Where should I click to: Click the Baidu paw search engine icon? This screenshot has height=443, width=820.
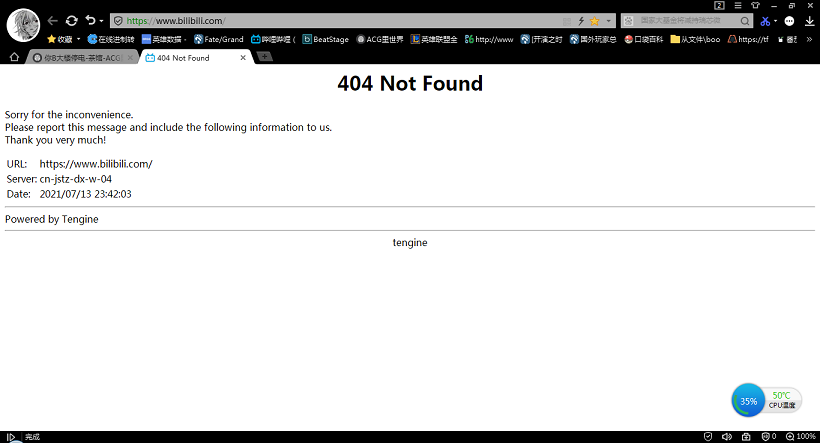click(629, 21)
